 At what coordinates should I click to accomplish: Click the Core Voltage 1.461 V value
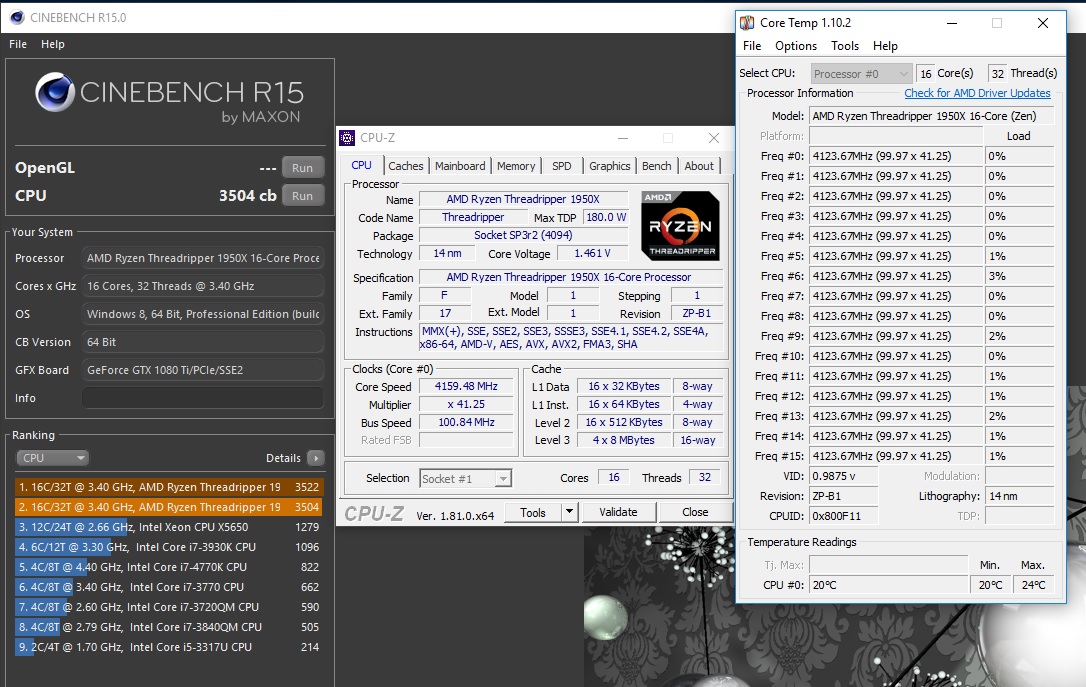tap(592, 253)
